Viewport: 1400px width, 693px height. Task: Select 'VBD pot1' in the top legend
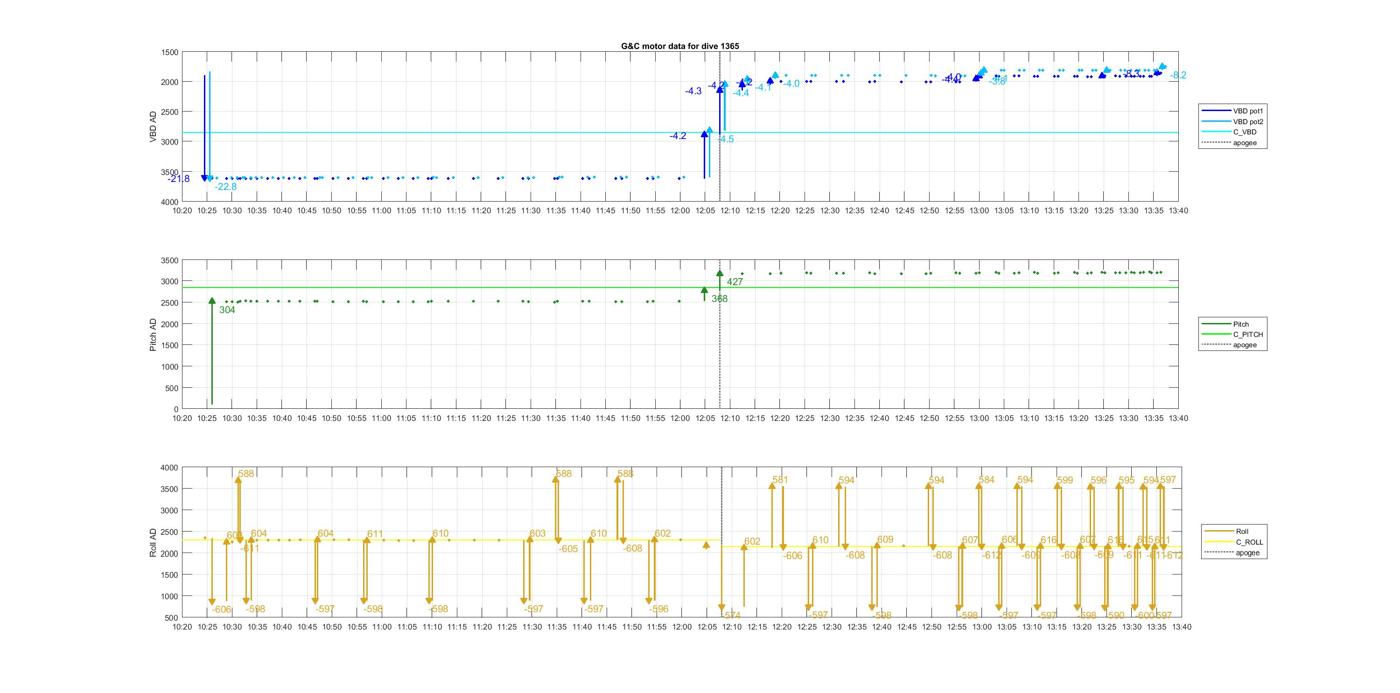coord(1247,110)
